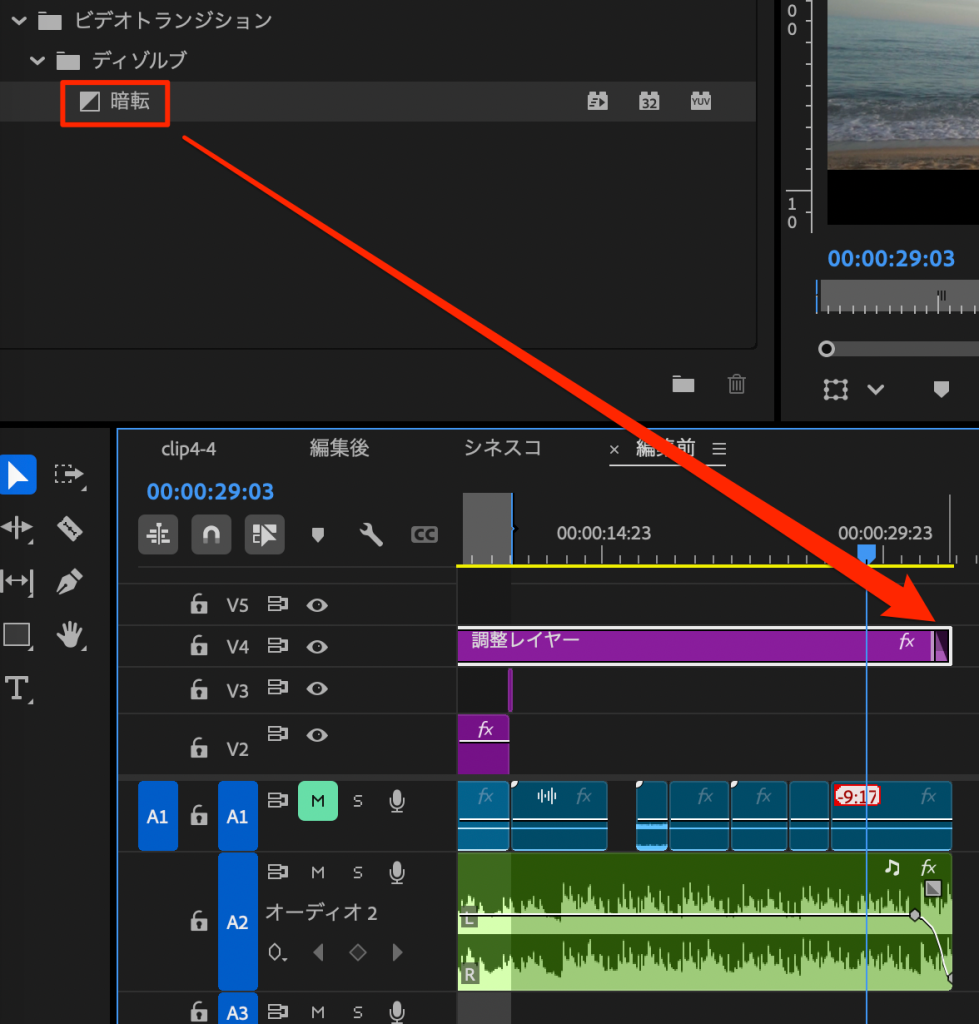The width and height of the screenshot is (979, 1024).
Task: Select the Razor tool
Action: pos(69,528)
